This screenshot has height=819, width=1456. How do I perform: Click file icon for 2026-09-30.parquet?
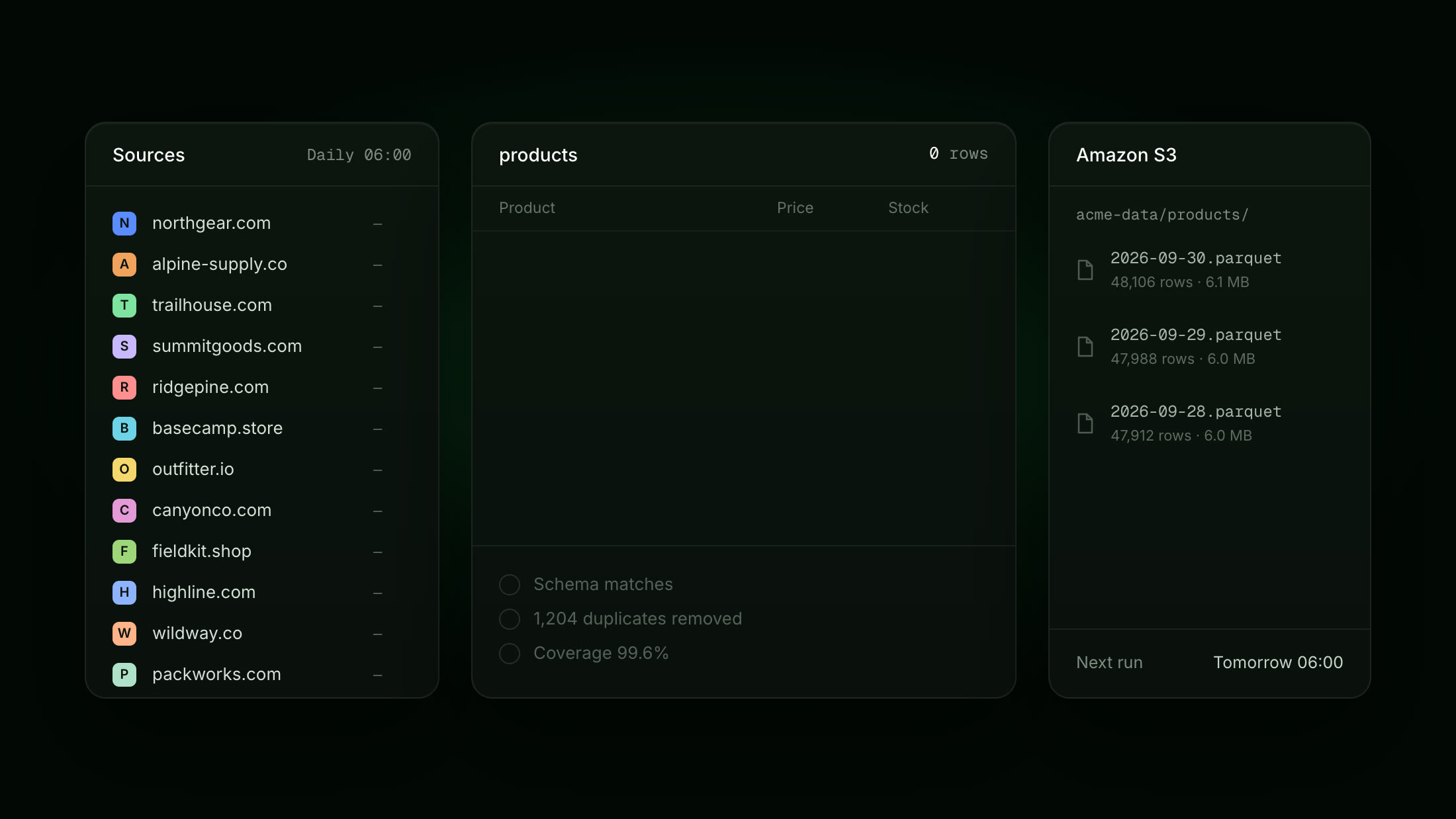[x=1085, y=270]
